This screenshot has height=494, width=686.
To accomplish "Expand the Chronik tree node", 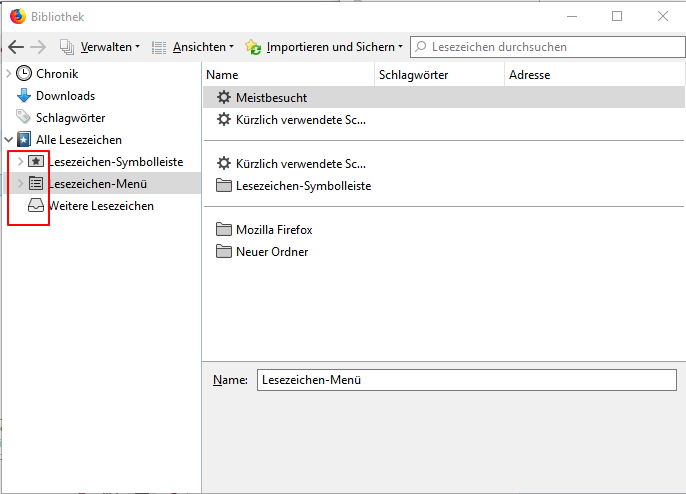I will click(x=9, y=74).
